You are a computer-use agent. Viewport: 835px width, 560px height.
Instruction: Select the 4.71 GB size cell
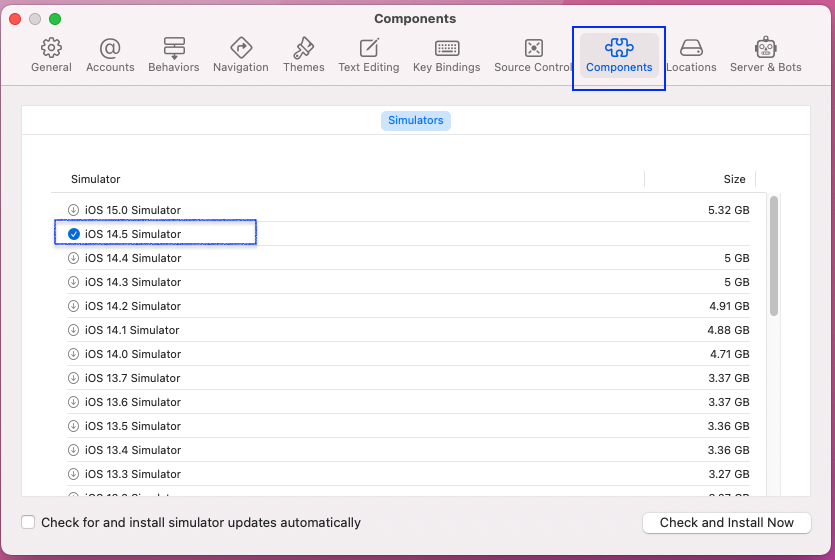[730, 353]
